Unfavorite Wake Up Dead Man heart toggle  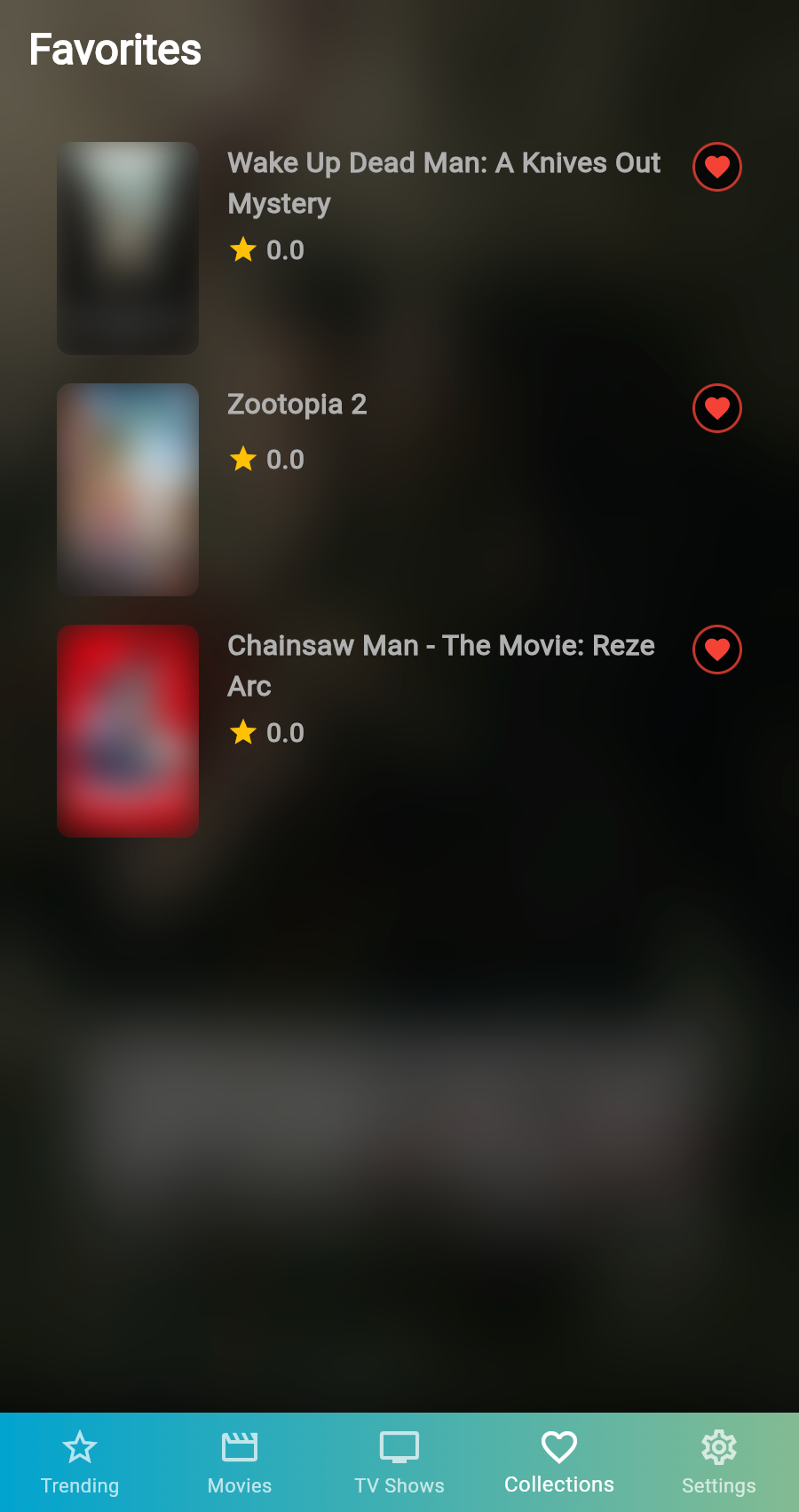(717, 167)
